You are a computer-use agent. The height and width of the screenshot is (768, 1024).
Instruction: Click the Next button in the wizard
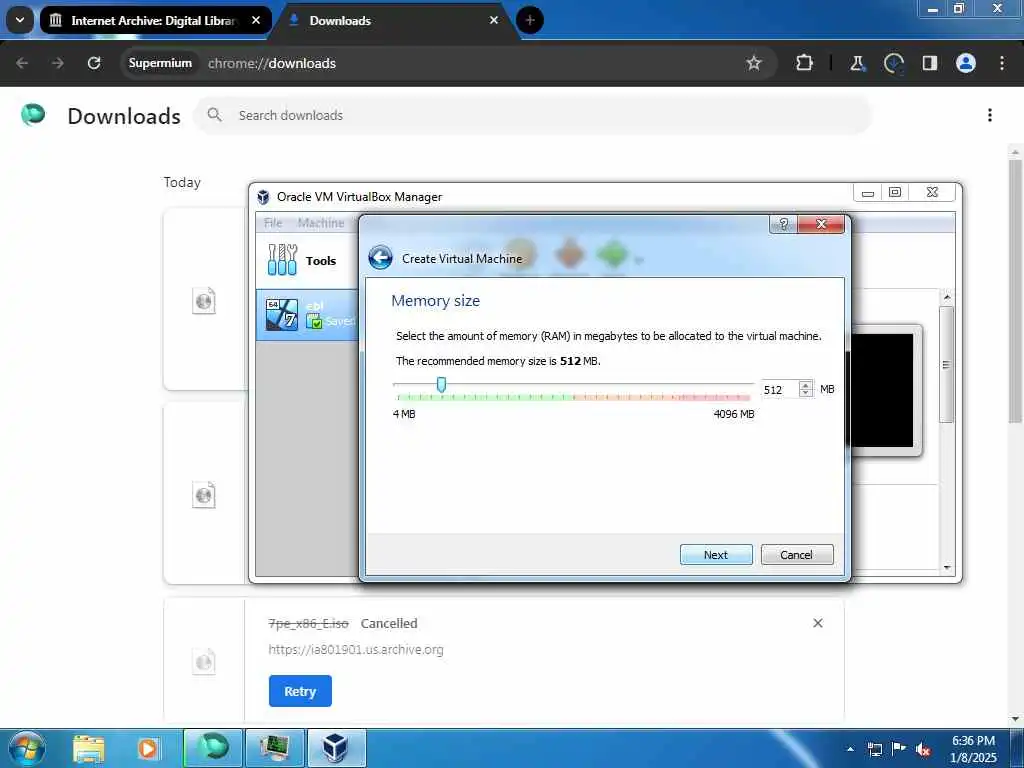716,554
